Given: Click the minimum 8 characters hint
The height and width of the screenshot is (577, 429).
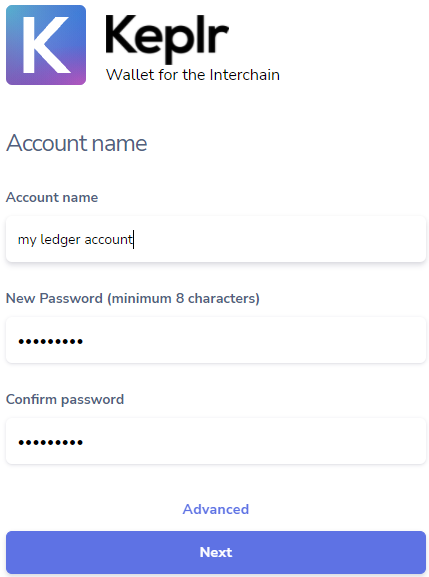Looking at the screenshot, I should pyautogui.click(x=183, y=298).
